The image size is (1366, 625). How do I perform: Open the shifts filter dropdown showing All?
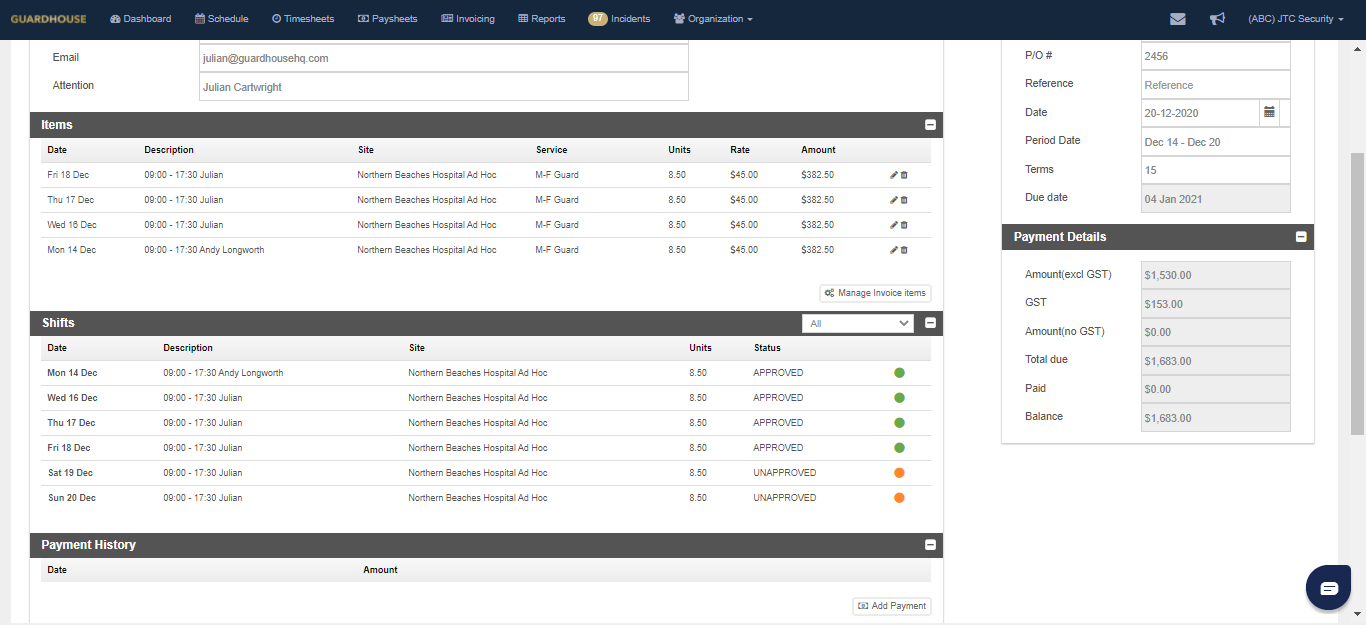tap(858, 323)
